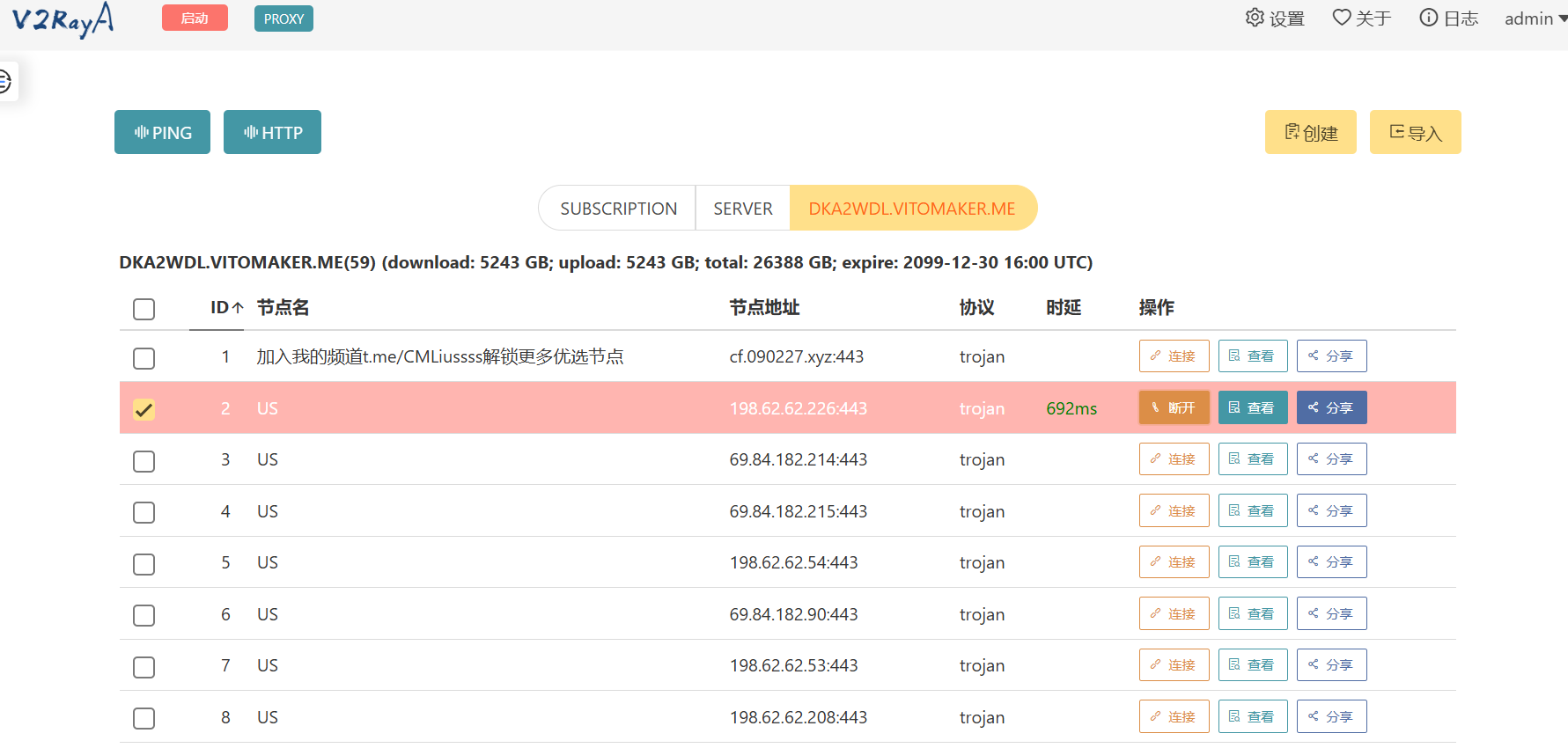View node 1 with 查看 button
The width and height of the screenshot is (1568, 748).
coord(1252,356)
